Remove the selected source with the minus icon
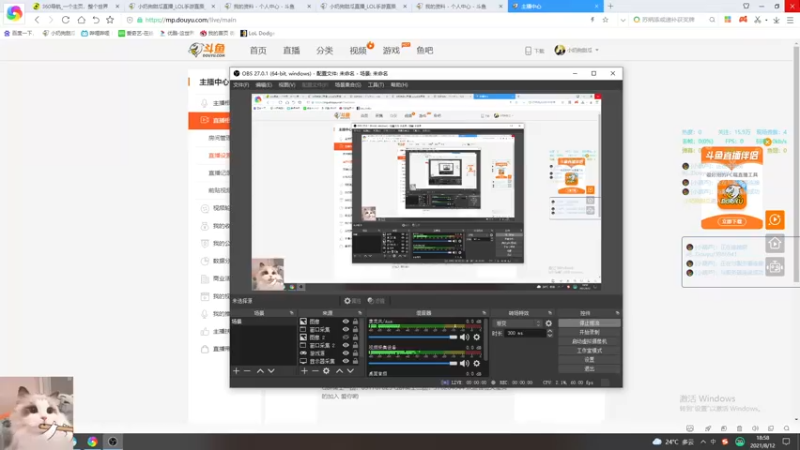Screen dimensions: 800x450 tap(315, 371)
